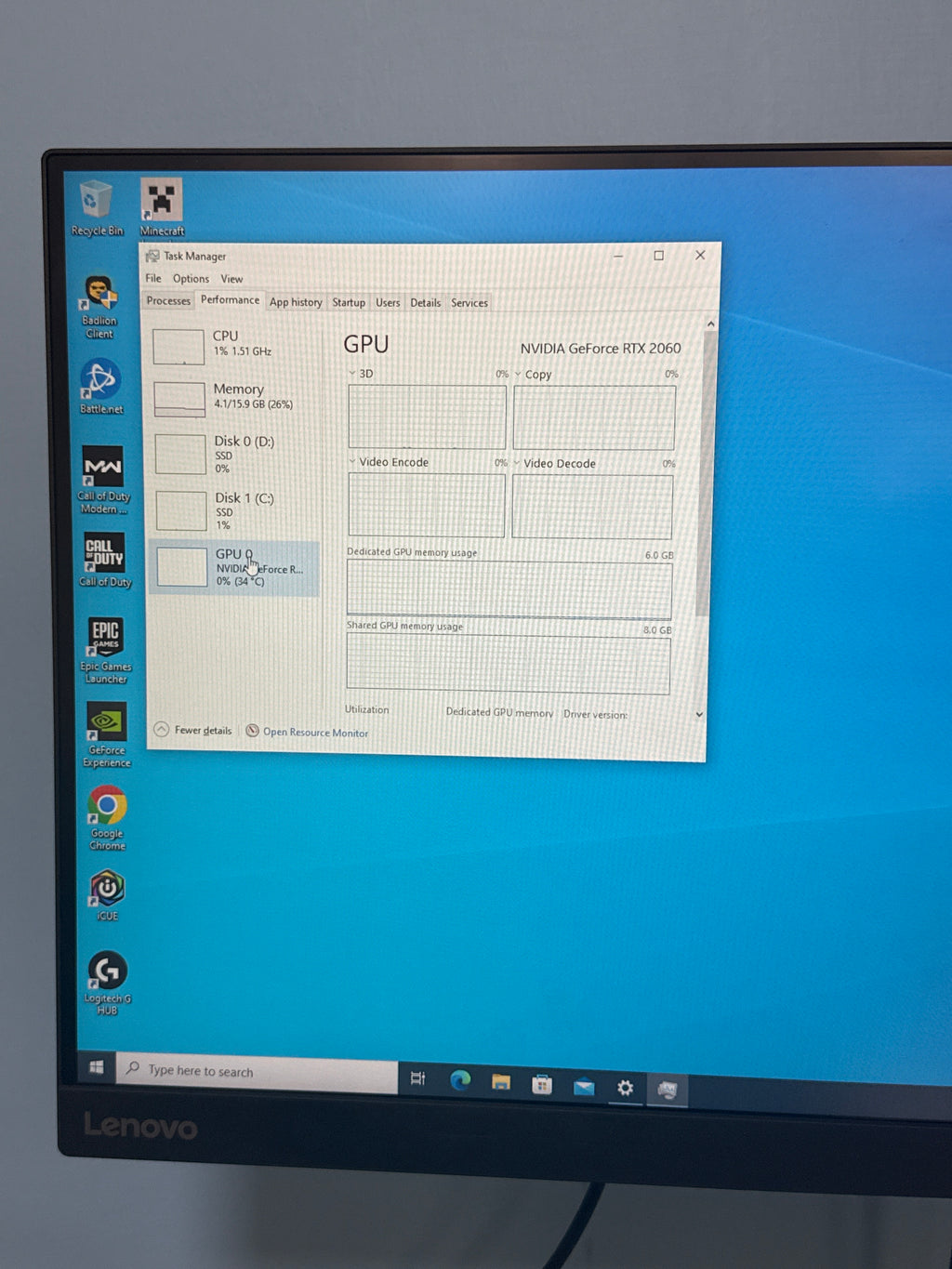Select the CPU performance item
952x1269 pixels.
(x=234, y=346)
